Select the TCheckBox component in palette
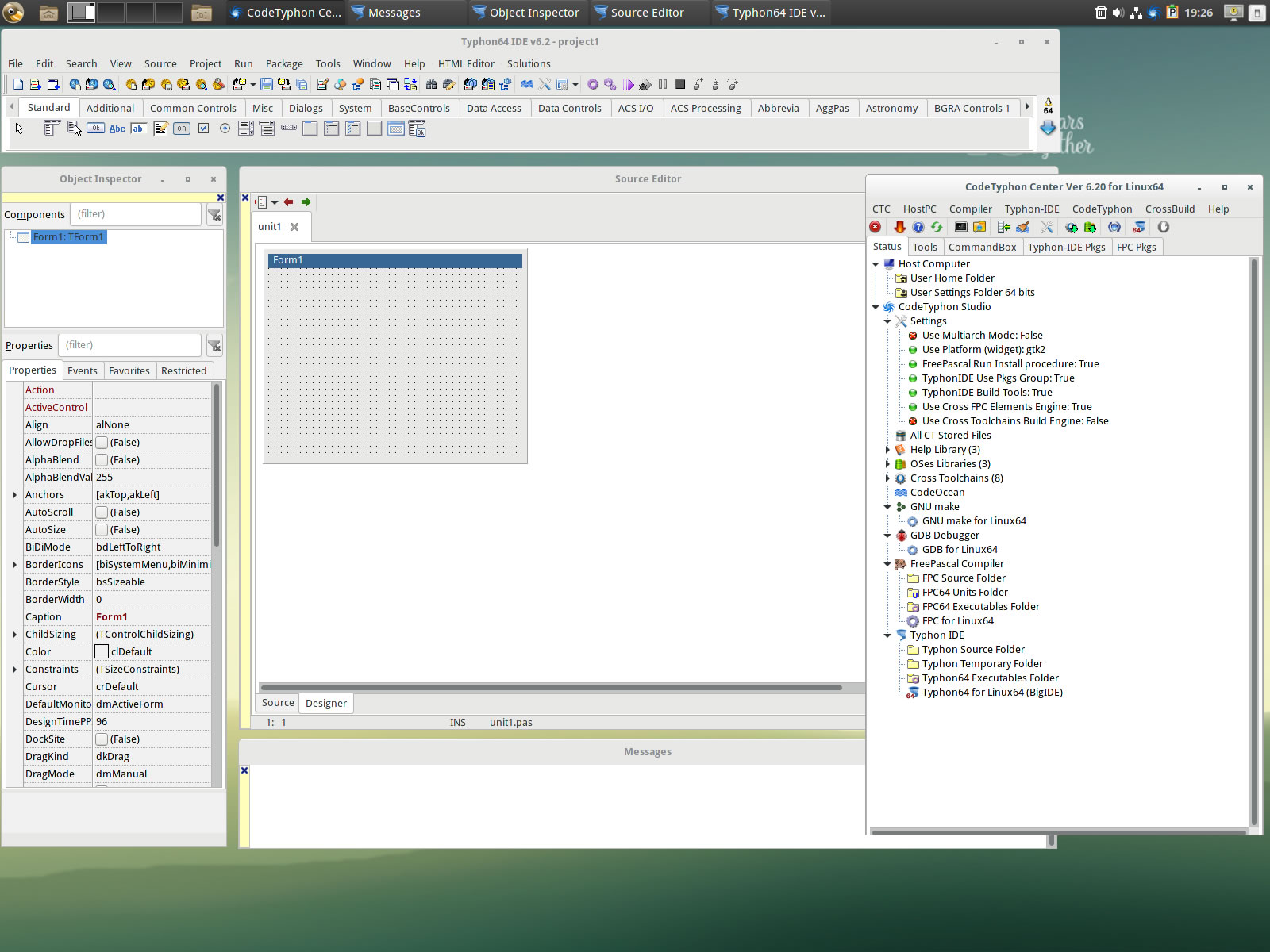1270x952 pixels. (x=203, y=129)
